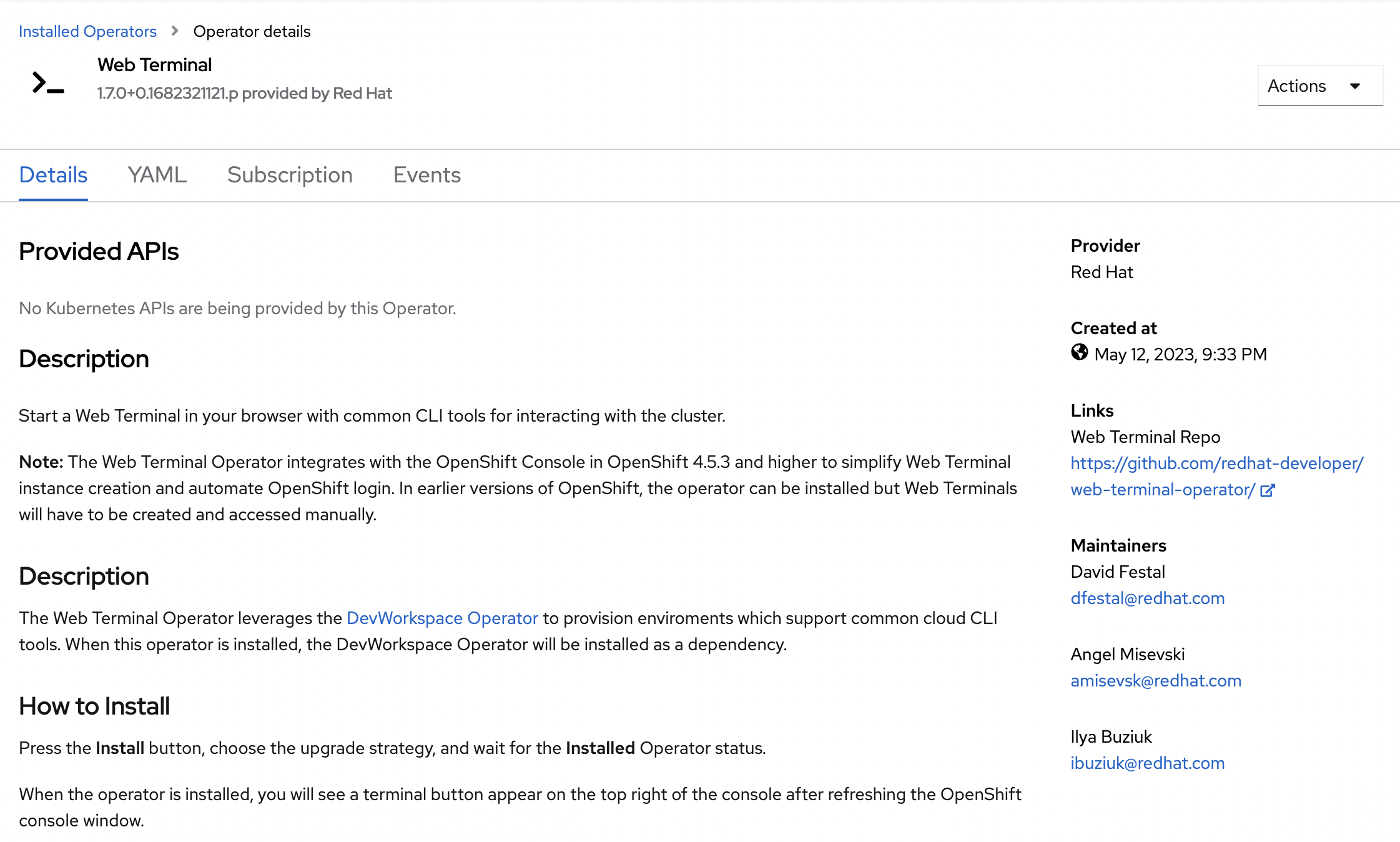
Task: Go back to Installed Operators breadcrumb
Action: 87,31
